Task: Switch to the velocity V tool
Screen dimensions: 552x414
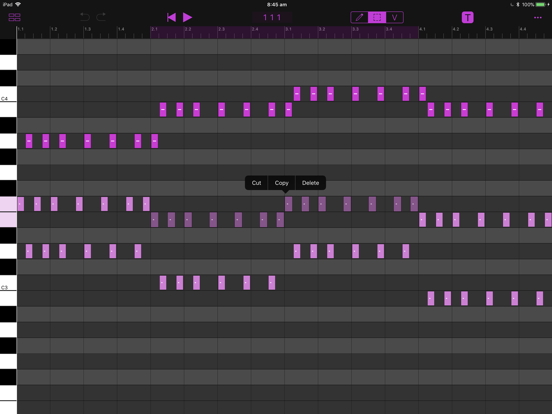Action: tap(395, 17)
